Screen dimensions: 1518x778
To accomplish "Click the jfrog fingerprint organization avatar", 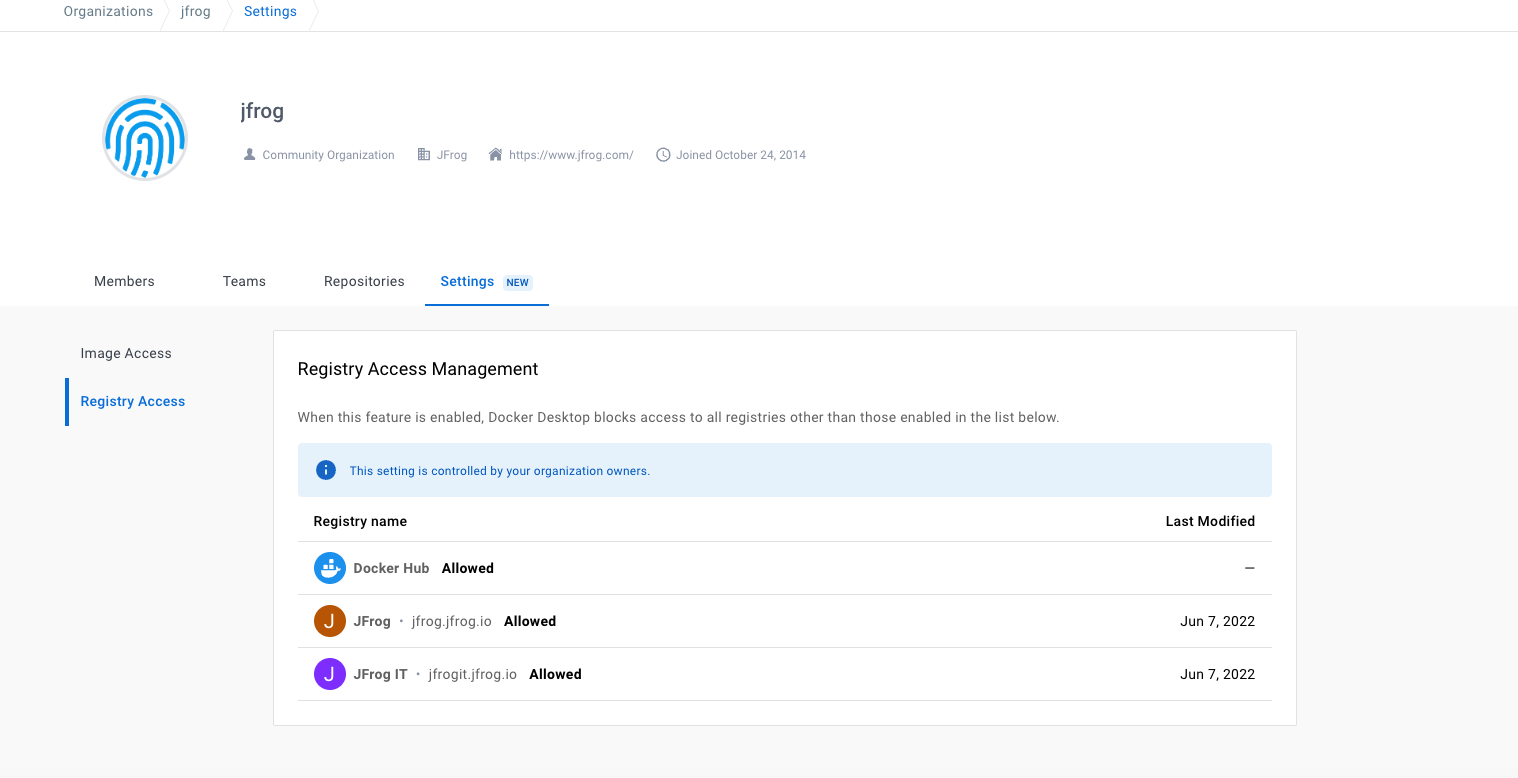I will [x=144, y=137].
